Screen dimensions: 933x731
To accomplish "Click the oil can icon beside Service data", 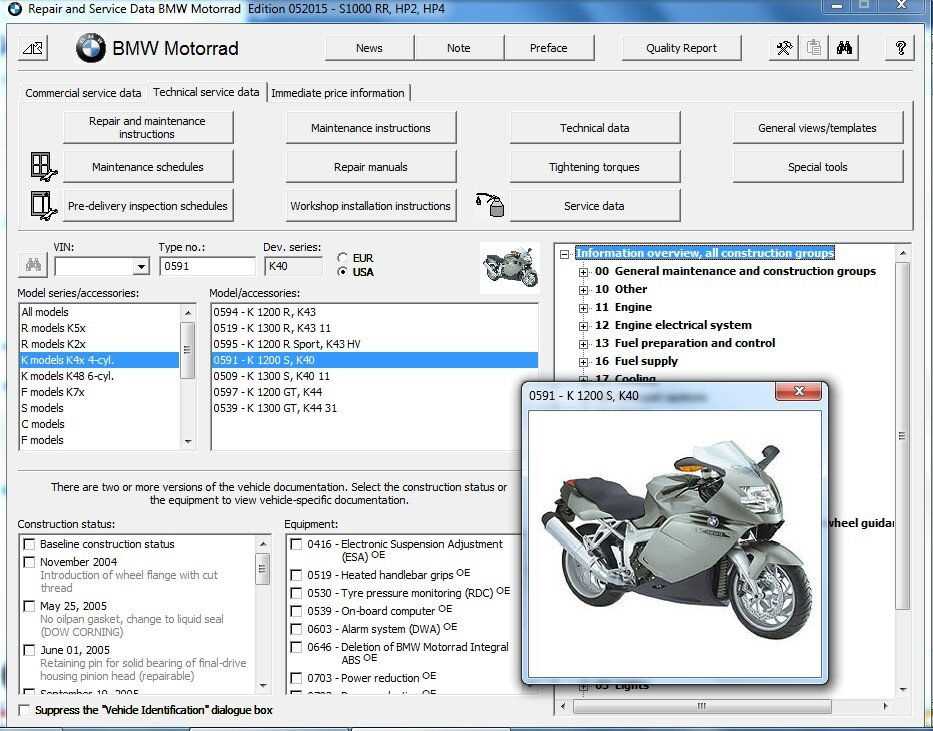I will coord(490,205).
